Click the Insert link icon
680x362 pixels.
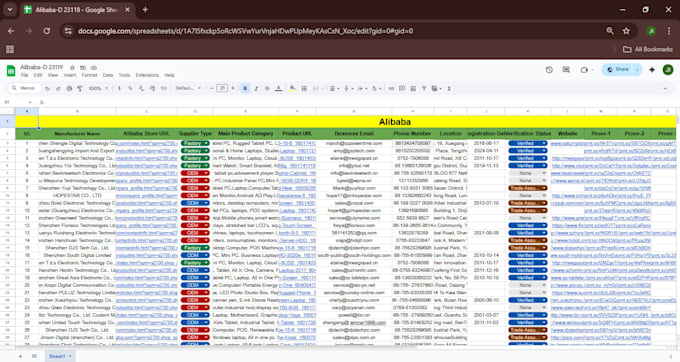tap(391, 88)
